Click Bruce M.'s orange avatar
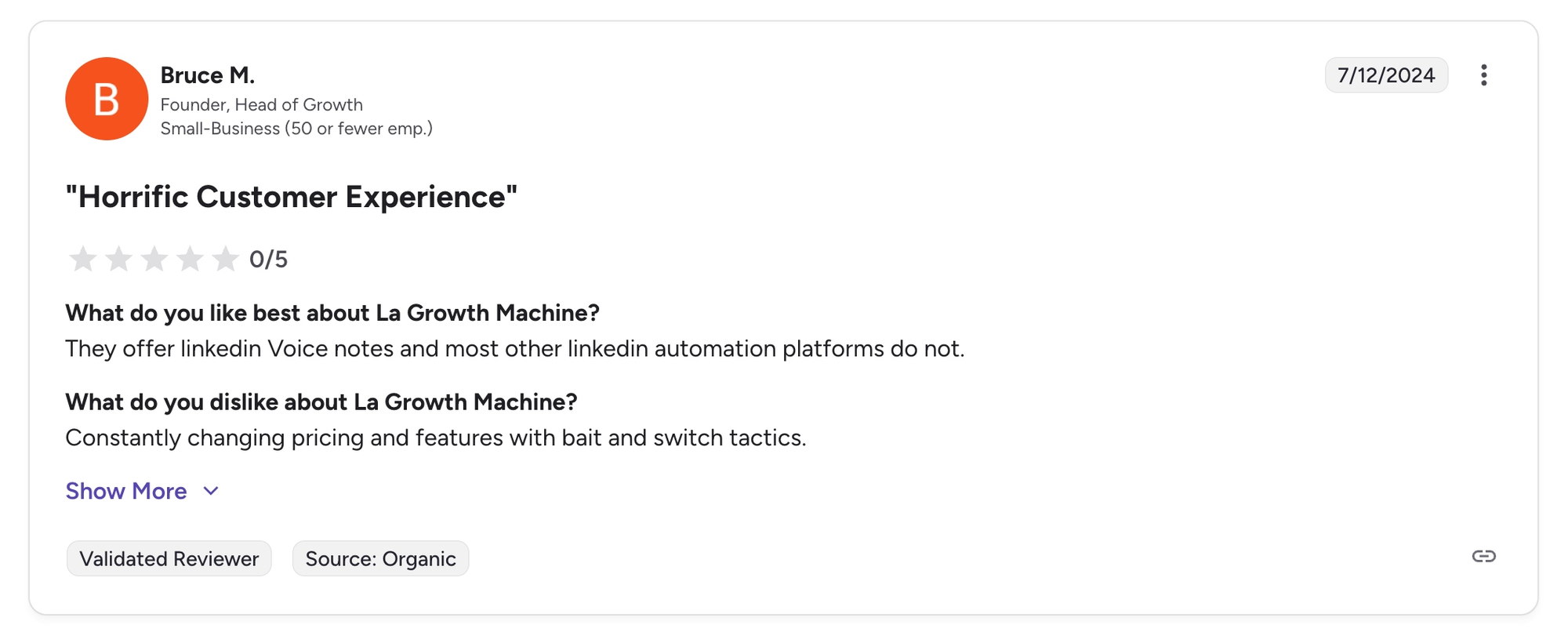 [107, 99]
